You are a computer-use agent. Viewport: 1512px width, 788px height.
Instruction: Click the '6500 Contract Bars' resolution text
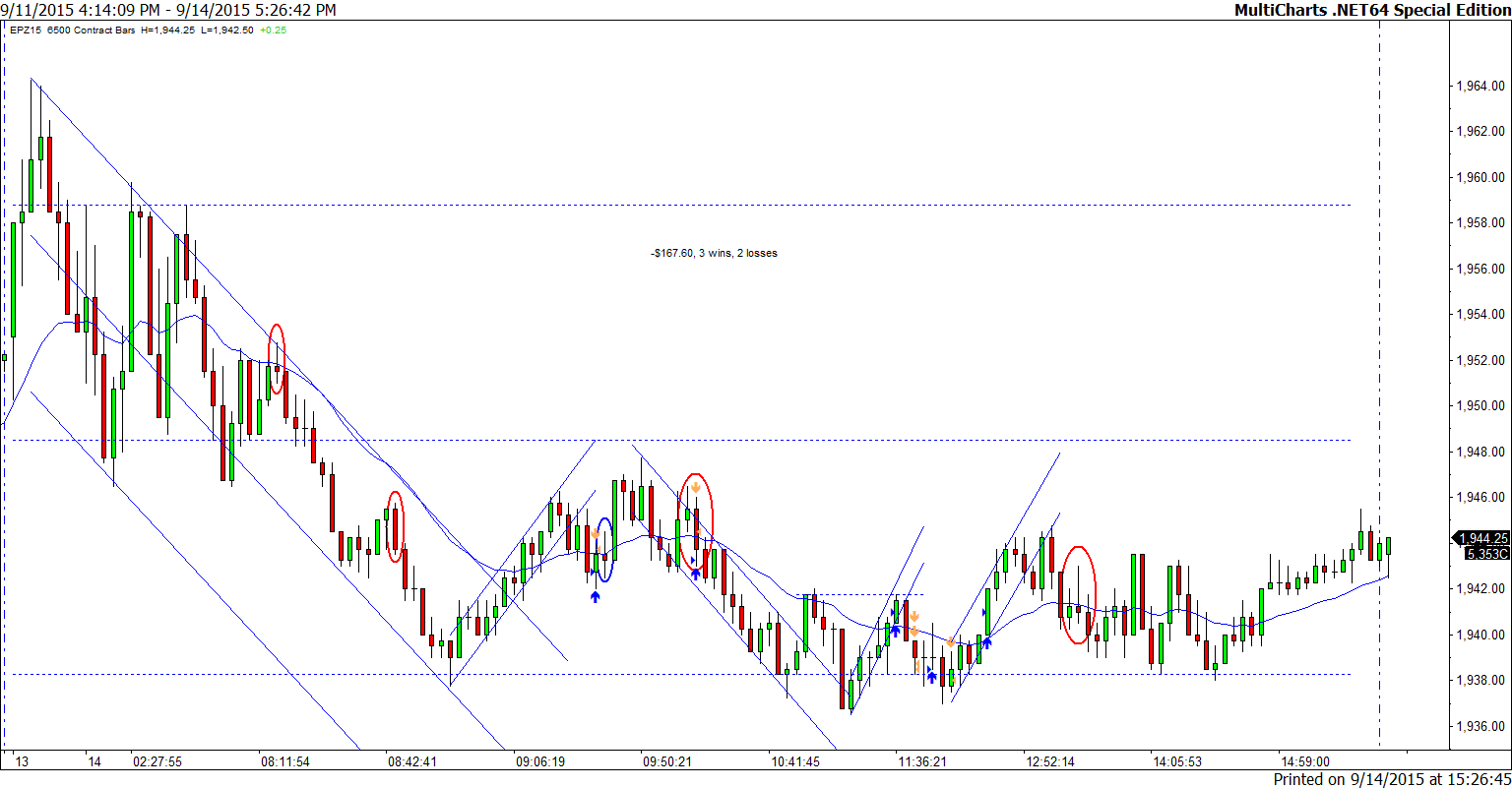click(93, 30)
